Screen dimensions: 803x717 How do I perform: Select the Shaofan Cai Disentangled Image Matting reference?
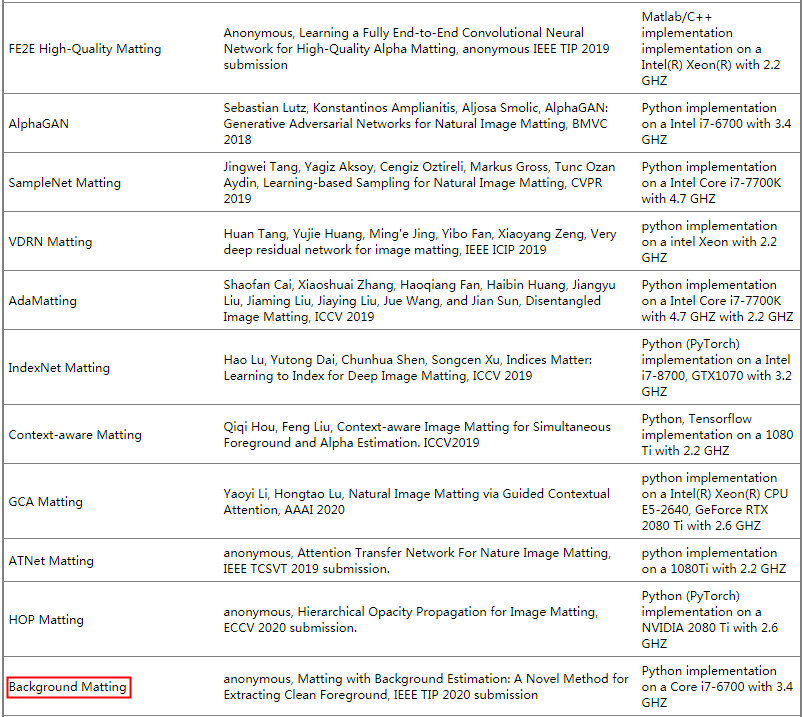pyautogui.click(x=419, y=300)
